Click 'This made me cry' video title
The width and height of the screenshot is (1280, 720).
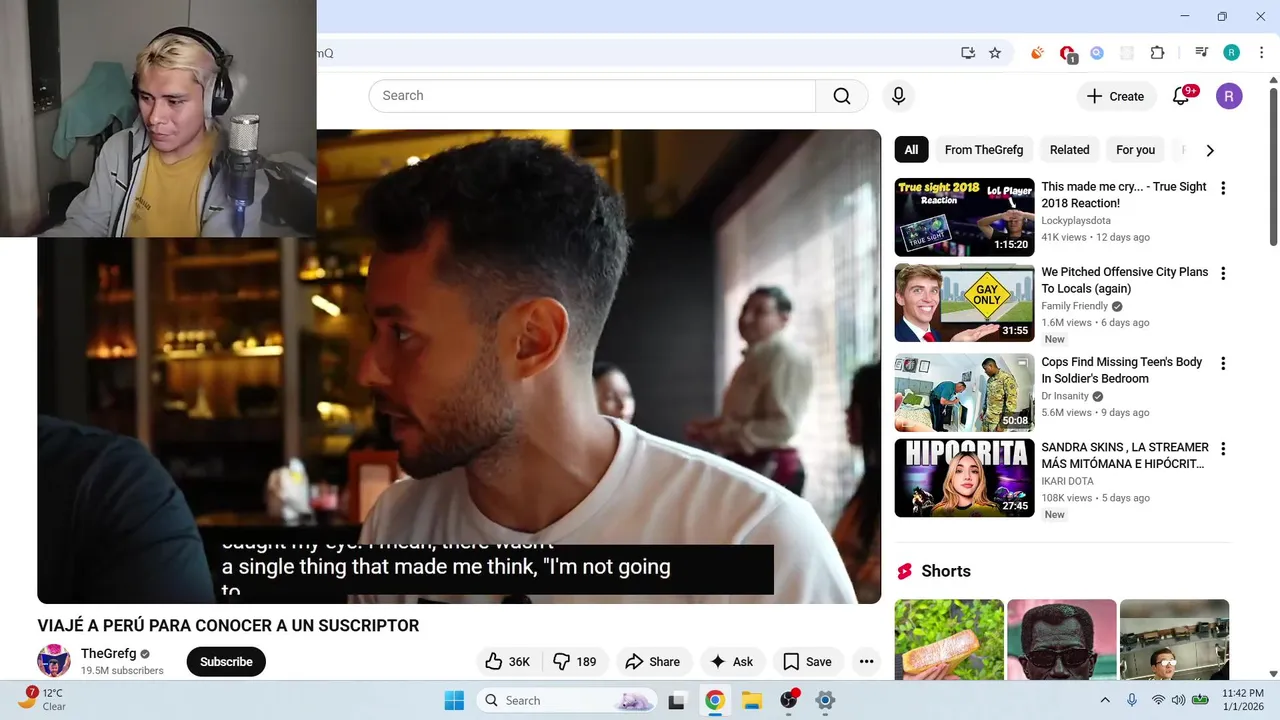tap(1124, 195)
